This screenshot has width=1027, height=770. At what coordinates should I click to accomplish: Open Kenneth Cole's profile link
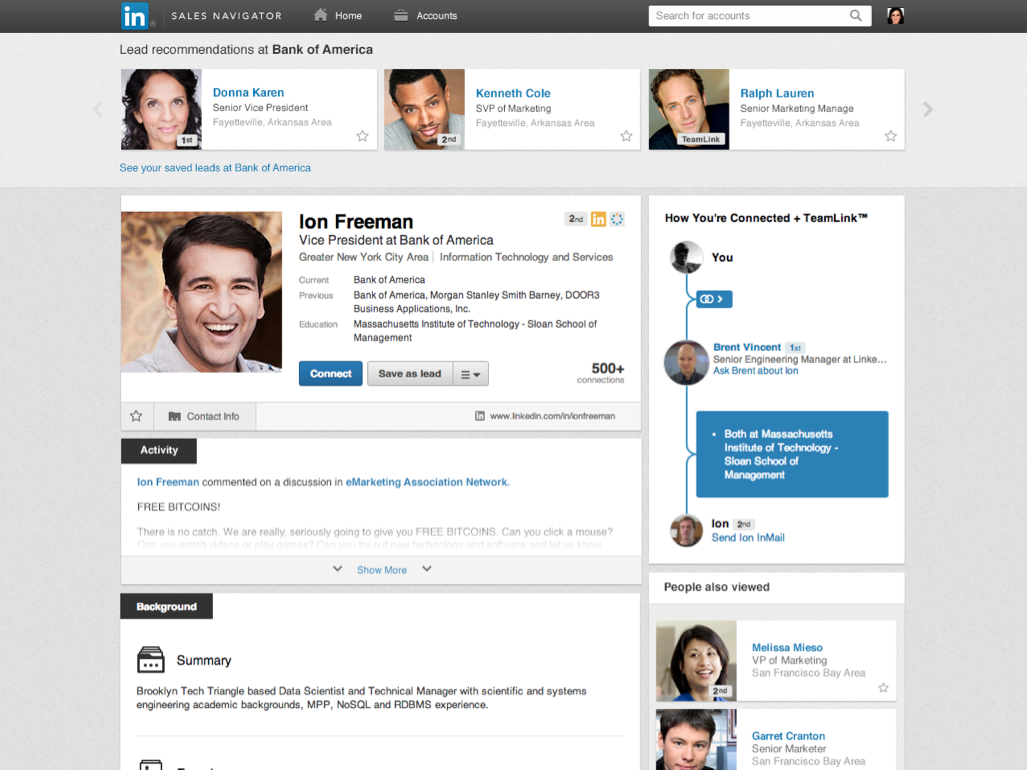[513, 93]
